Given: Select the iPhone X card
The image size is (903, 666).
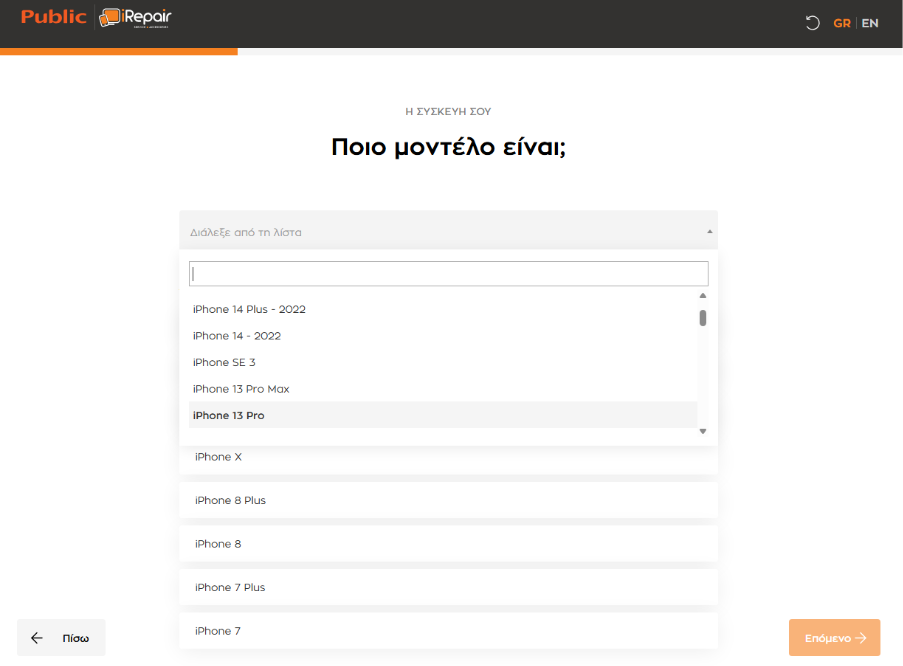Looking at the screenshot, I should [448, 458].
